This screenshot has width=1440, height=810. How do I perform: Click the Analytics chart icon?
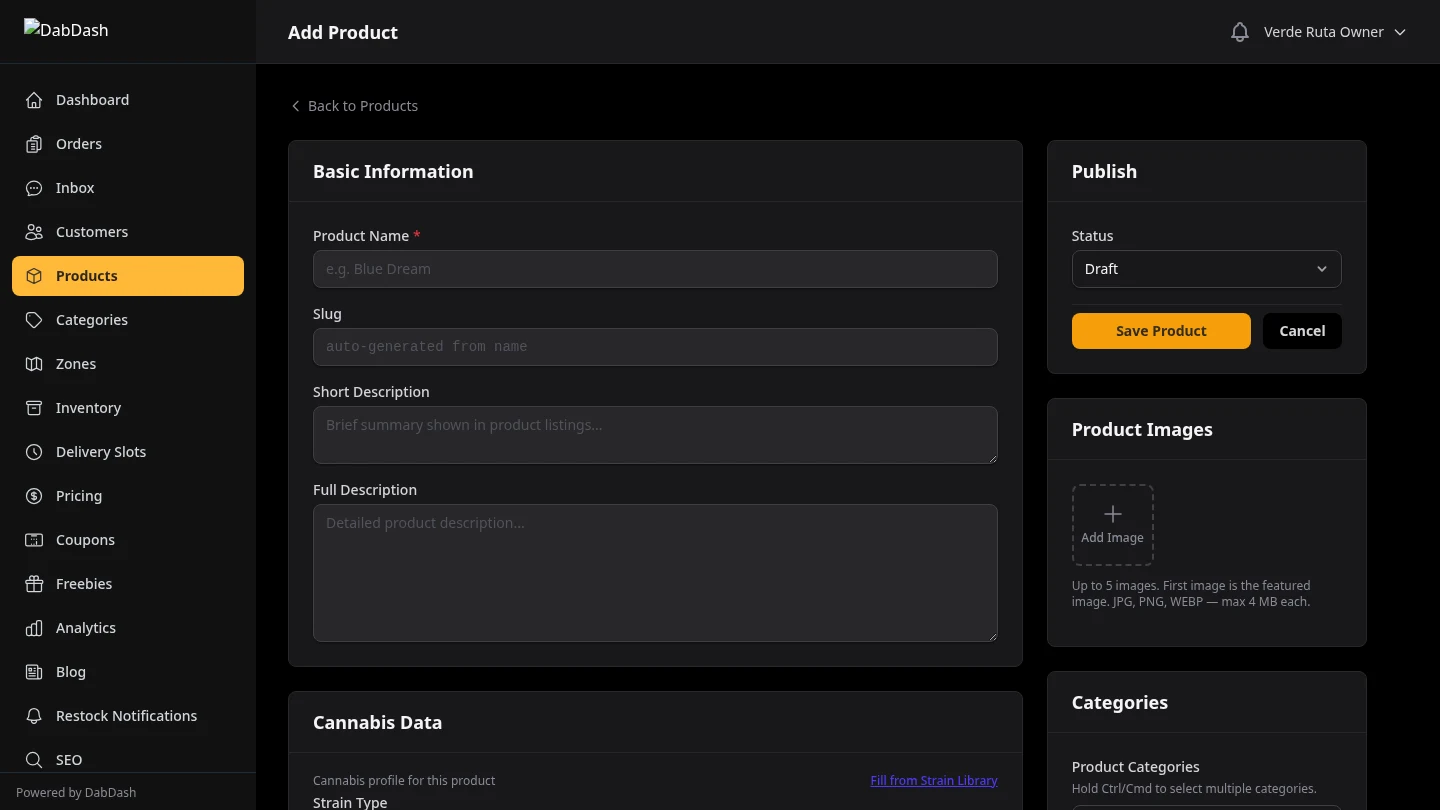[x=33, y=628]
